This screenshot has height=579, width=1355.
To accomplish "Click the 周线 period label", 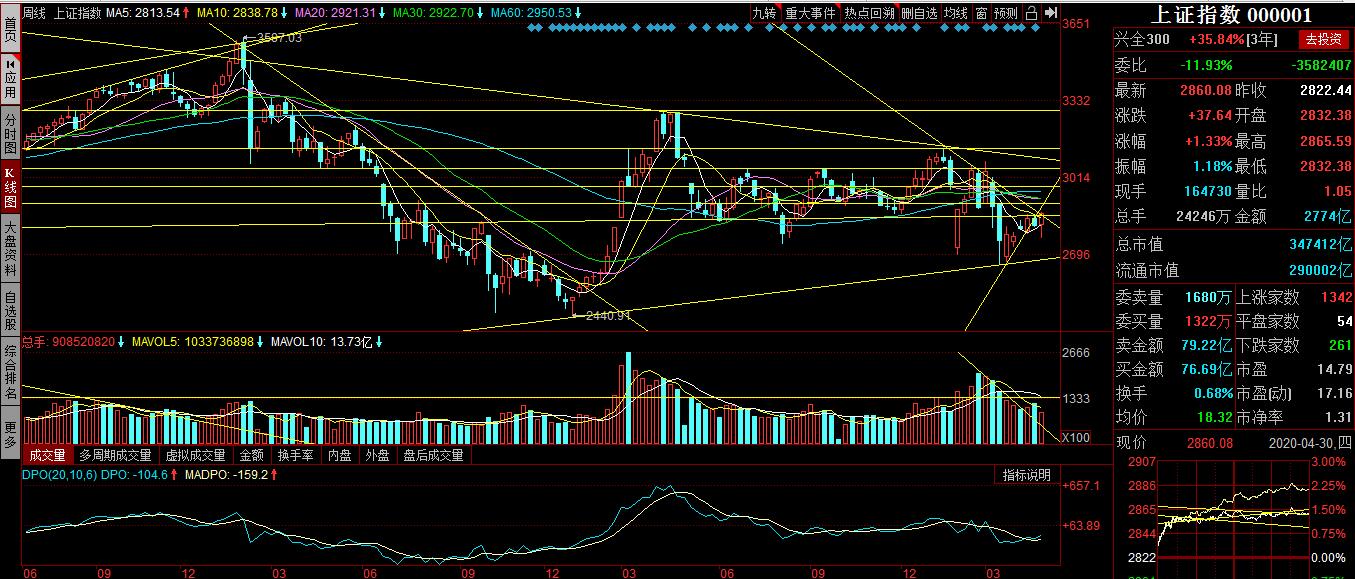I will 34,13.
